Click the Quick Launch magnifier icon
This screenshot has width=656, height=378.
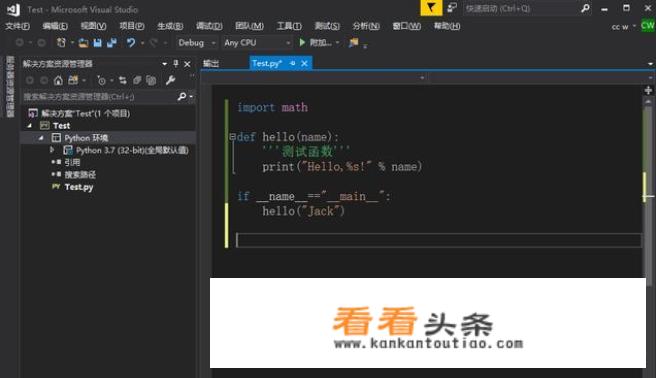click(585, 8)
